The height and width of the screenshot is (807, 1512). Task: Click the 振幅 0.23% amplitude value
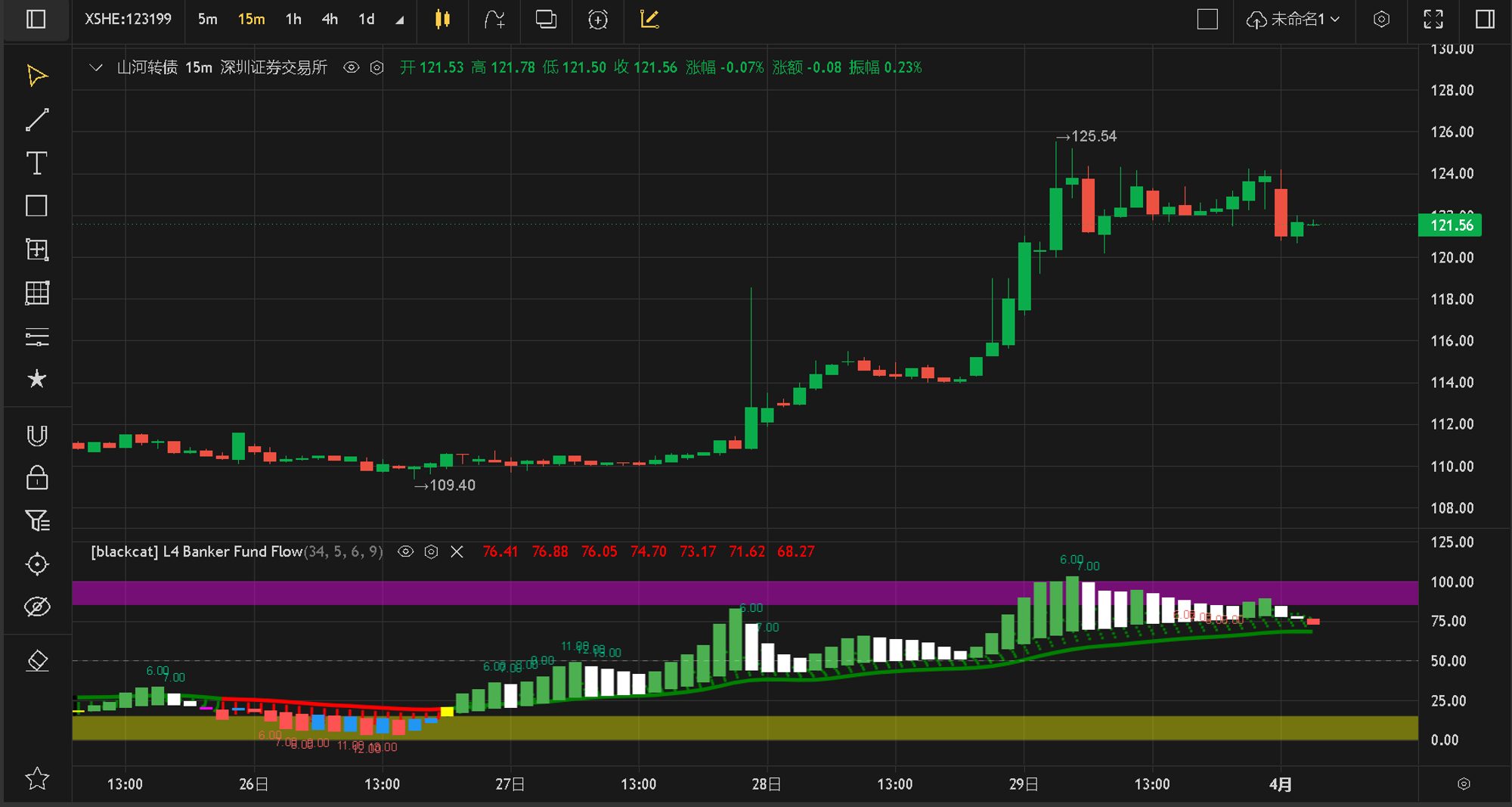(x=885, y=67)
